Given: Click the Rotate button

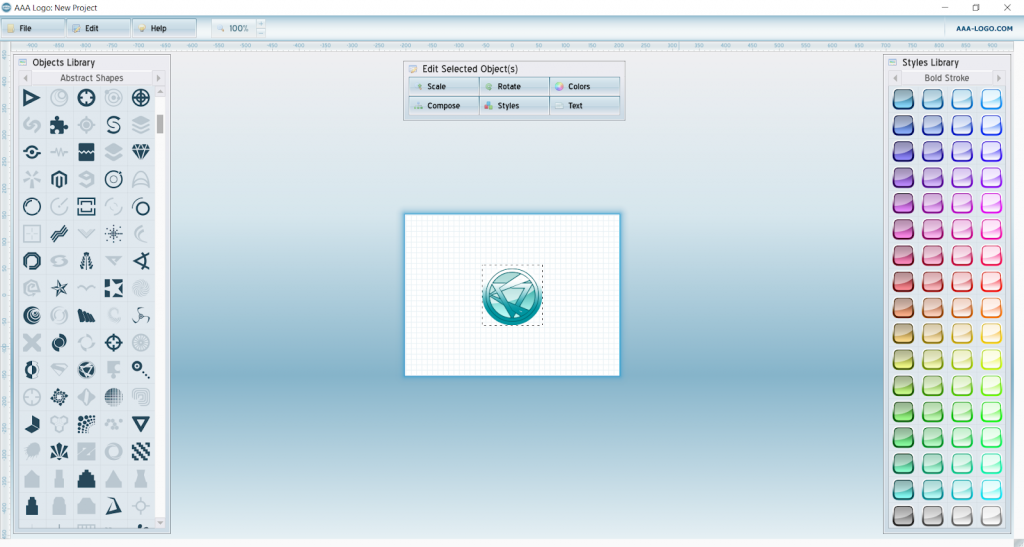Looking at the screenshot, I should [x=514, y=87].
